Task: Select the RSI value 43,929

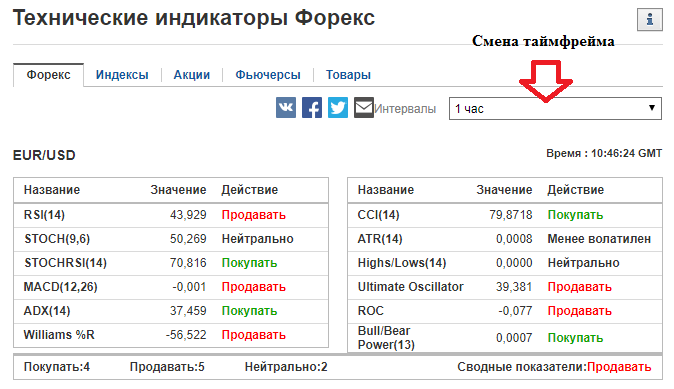Action: point(188,214)
